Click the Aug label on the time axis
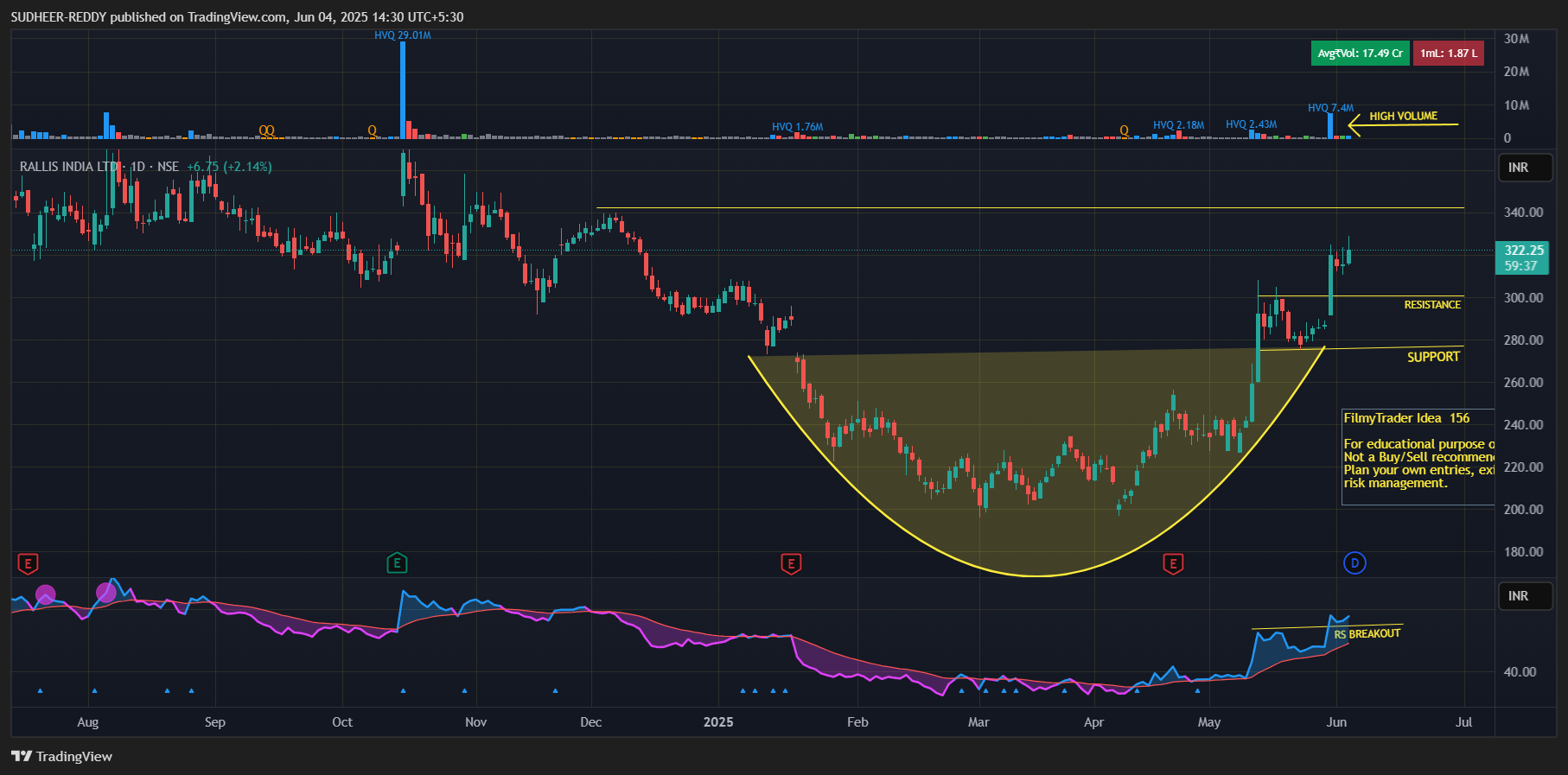This screenshot has width=1568, height=775. [87, 722]
